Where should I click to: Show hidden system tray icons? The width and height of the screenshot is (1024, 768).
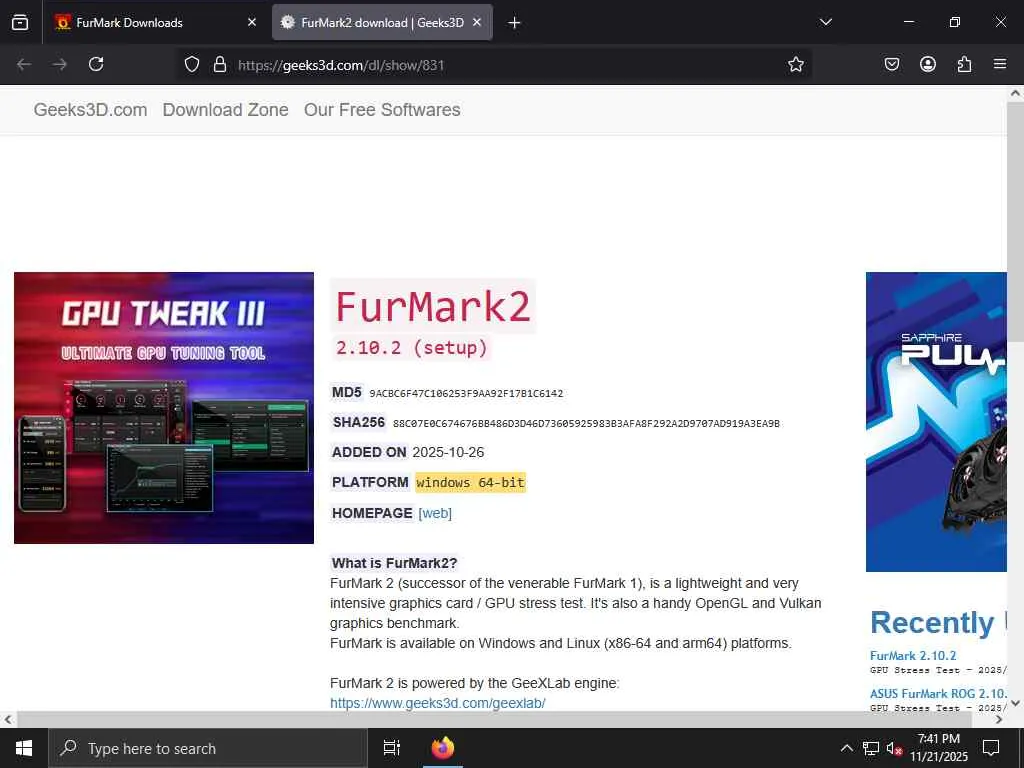pos(846,748)
